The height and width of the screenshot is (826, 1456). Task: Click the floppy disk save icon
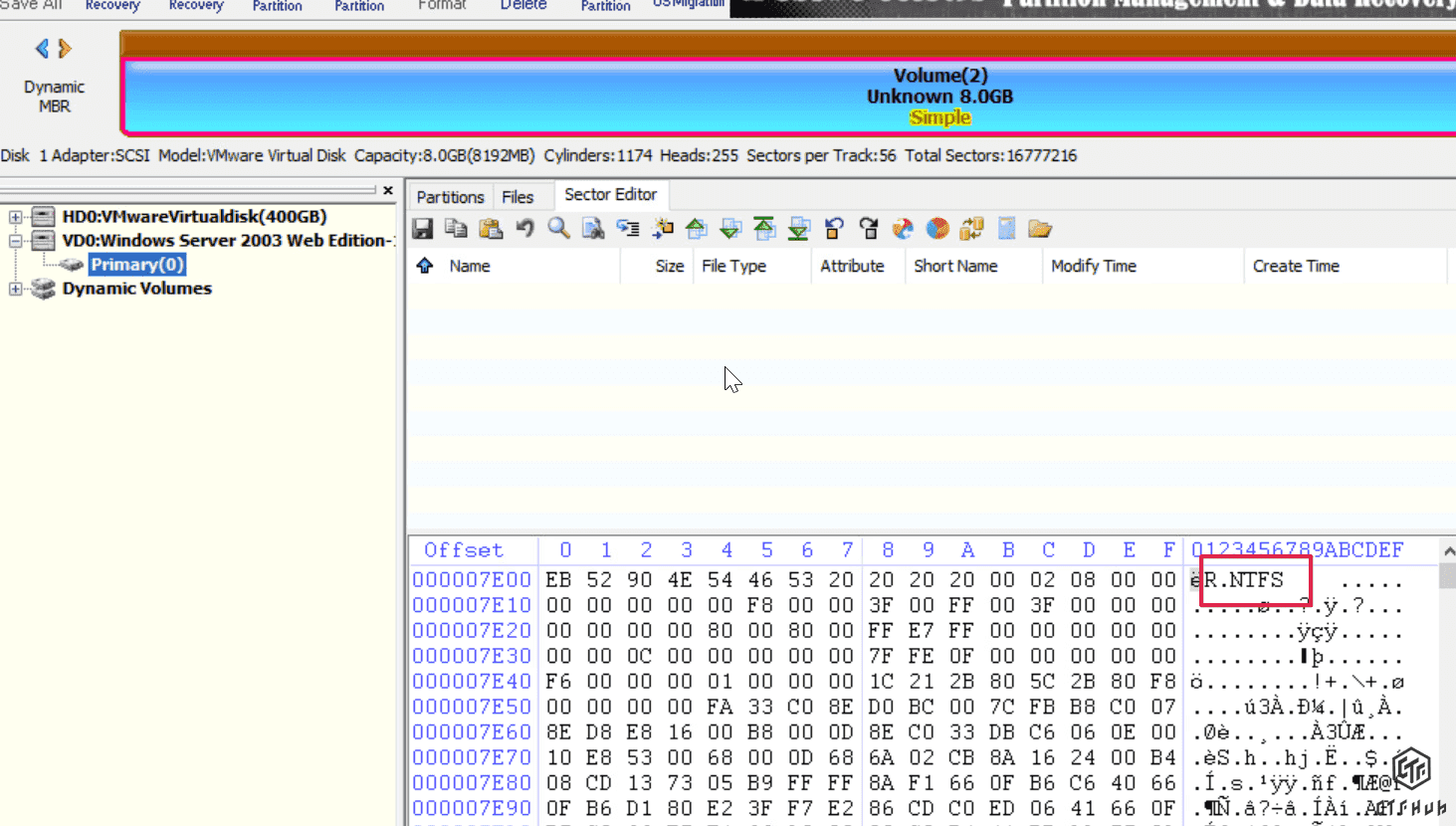423,229
